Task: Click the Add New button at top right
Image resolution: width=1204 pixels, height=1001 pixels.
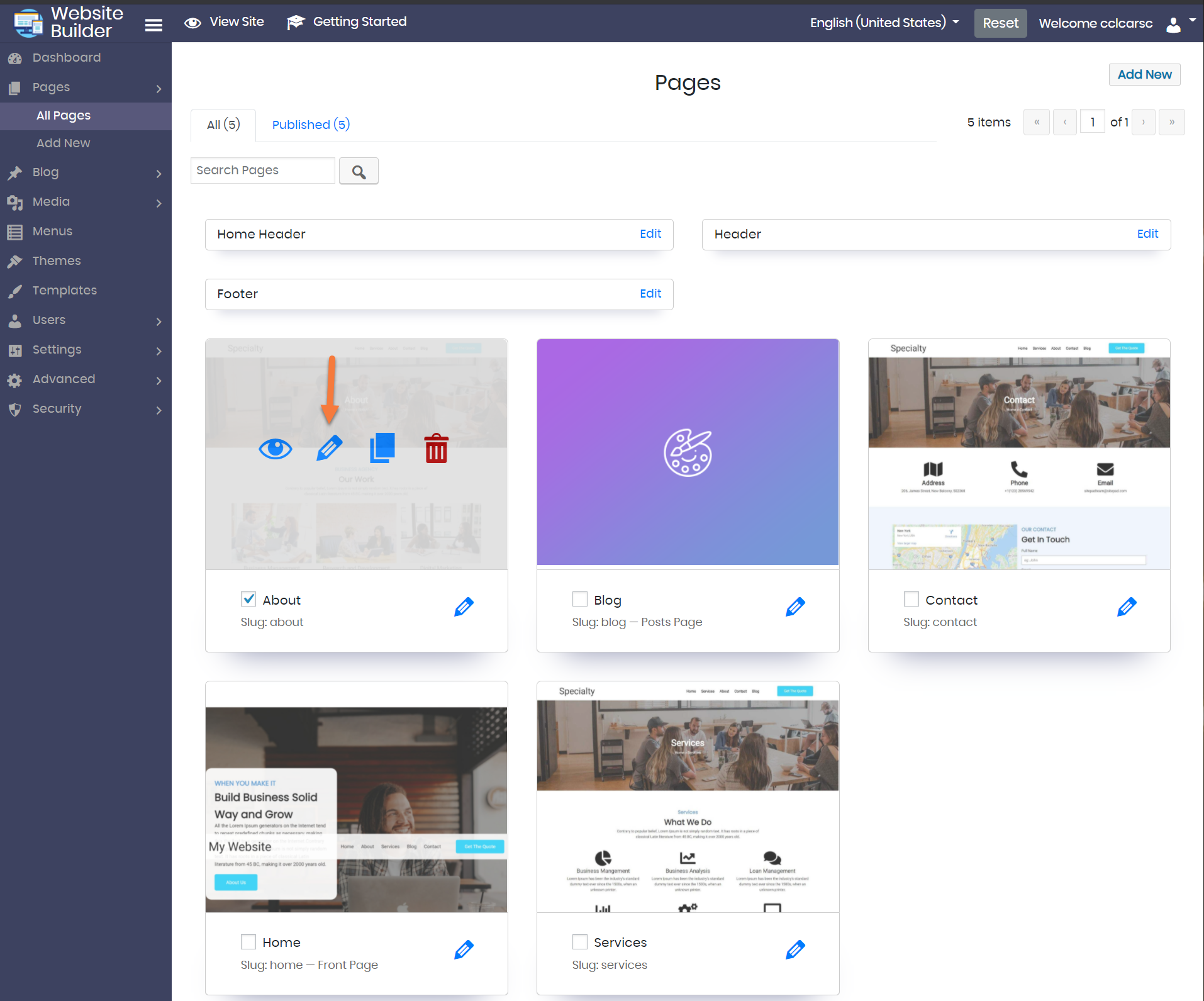Action: click(x=1144, y=74)
